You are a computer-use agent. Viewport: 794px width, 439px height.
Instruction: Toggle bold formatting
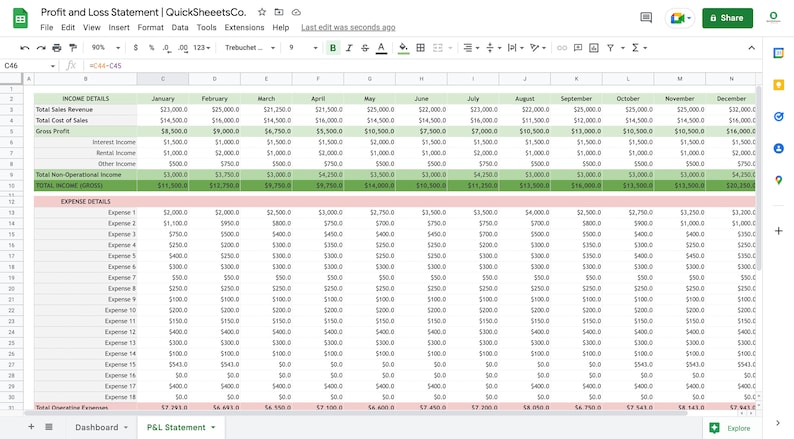pyautogui.click(x=333, y=48)
